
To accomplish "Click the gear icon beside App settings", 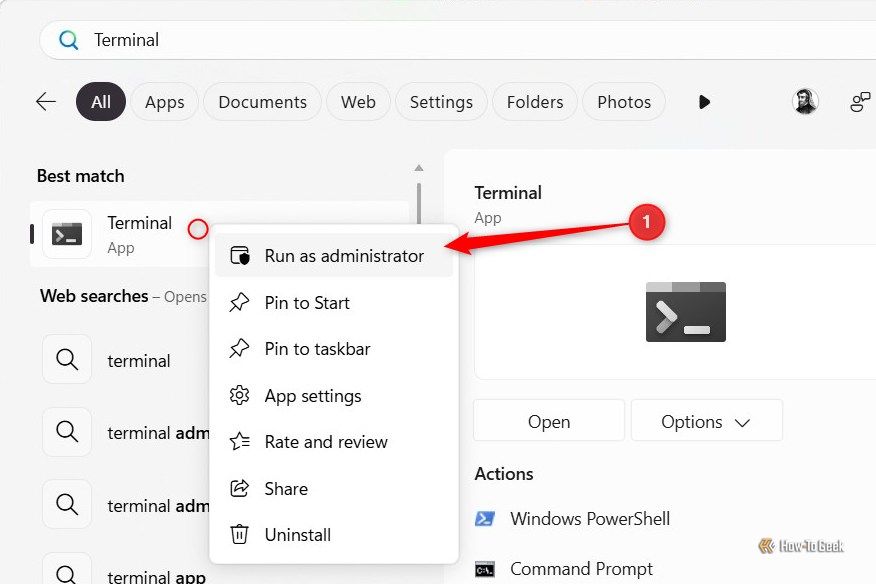I will (239, 395).
